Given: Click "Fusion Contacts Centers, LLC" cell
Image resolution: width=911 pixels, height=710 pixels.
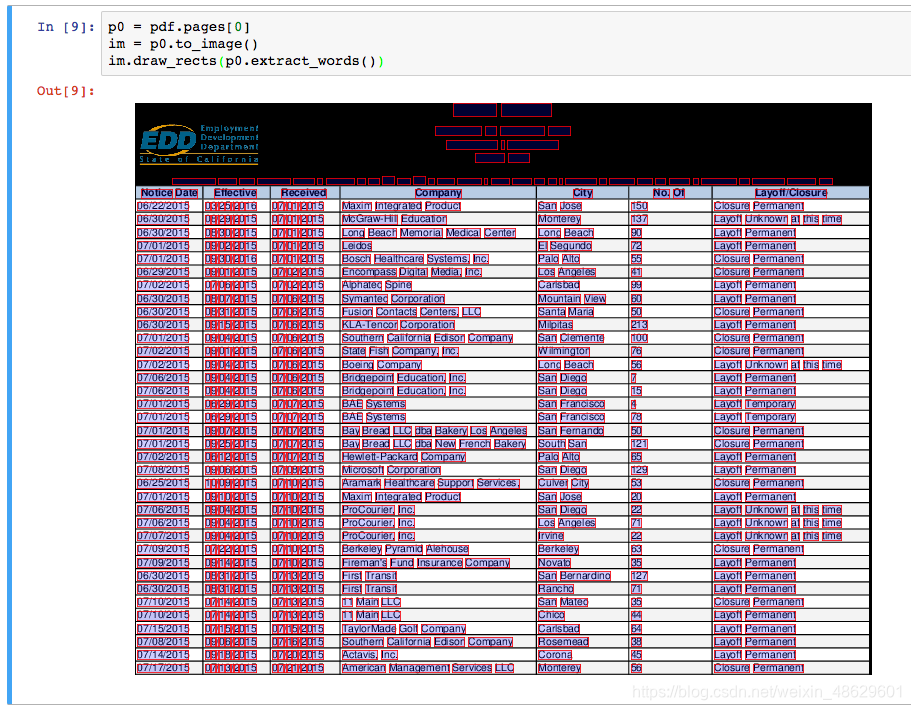Looking at the screenshot, I should pos(411,311).
